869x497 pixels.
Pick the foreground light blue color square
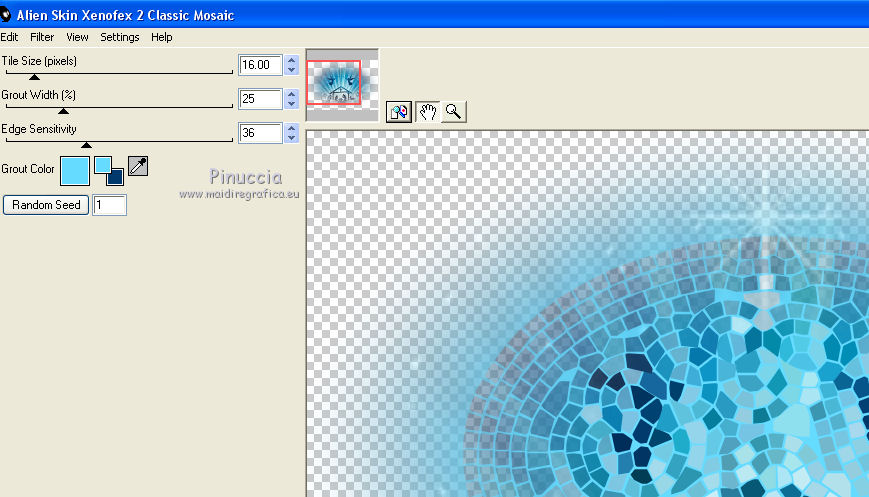(x=102, y=165)
